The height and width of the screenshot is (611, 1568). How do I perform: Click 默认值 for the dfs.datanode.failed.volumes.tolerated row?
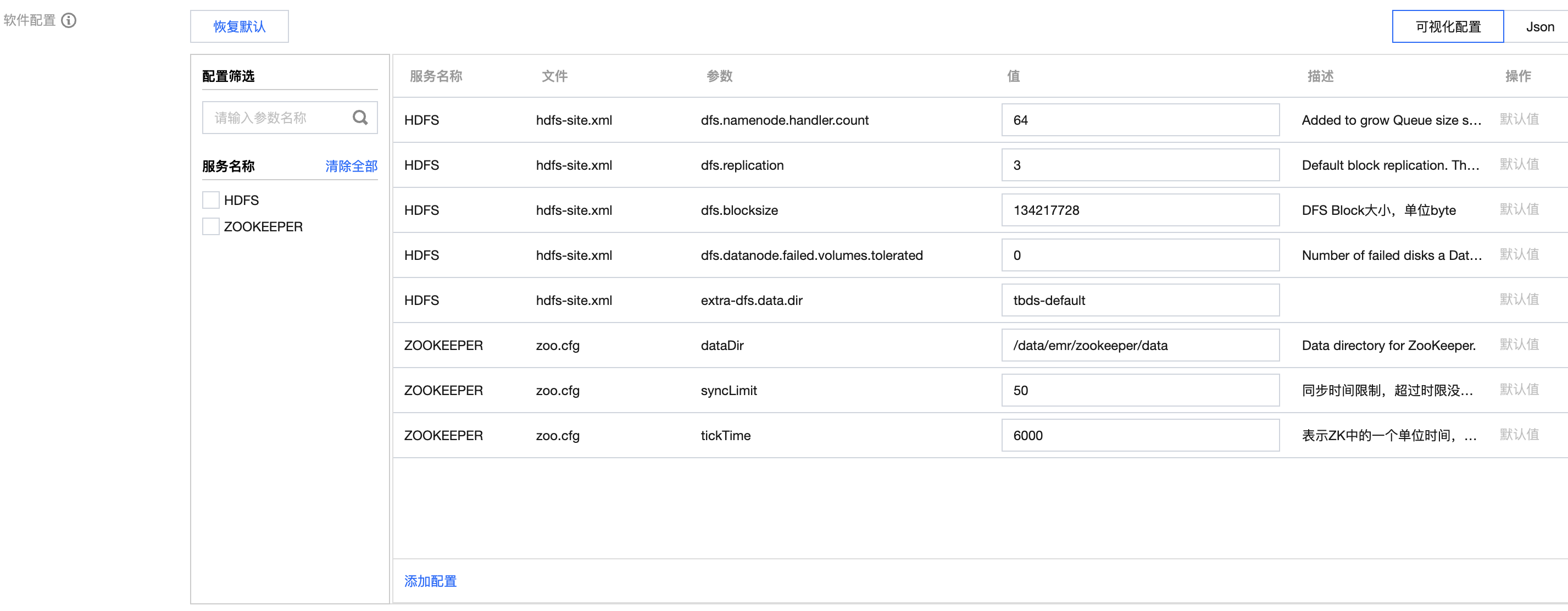(x=1519, y=254)
